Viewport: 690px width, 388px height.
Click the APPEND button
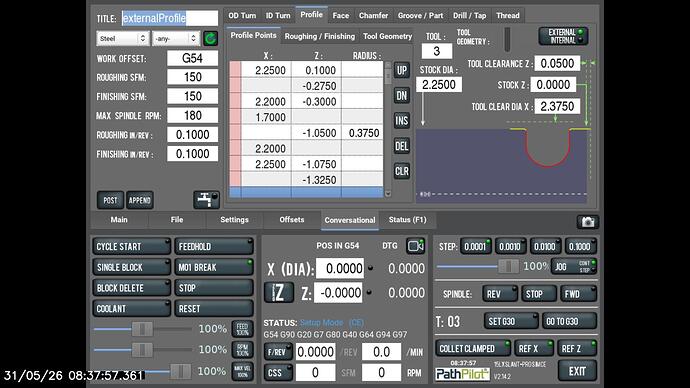click(139, 200)
